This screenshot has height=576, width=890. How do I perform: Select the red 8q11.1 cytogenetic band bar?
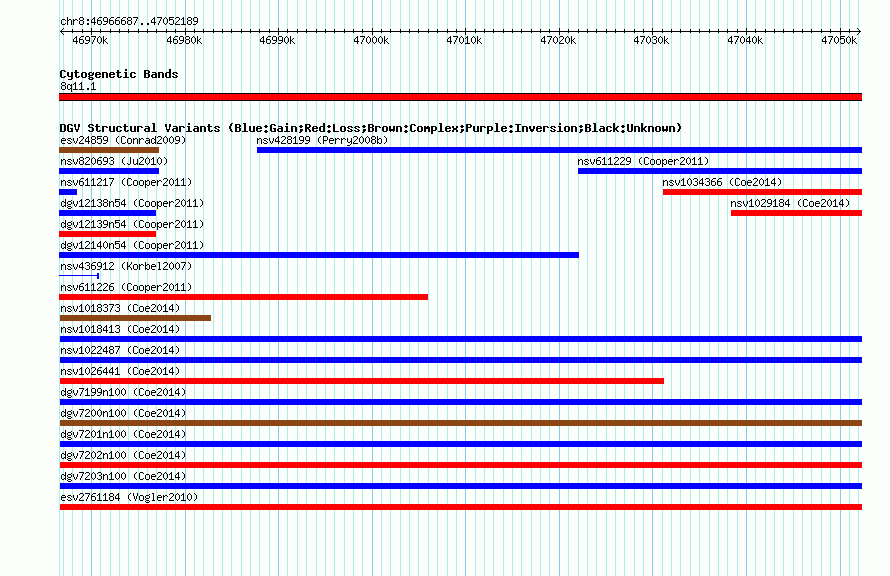pos(460,97)
